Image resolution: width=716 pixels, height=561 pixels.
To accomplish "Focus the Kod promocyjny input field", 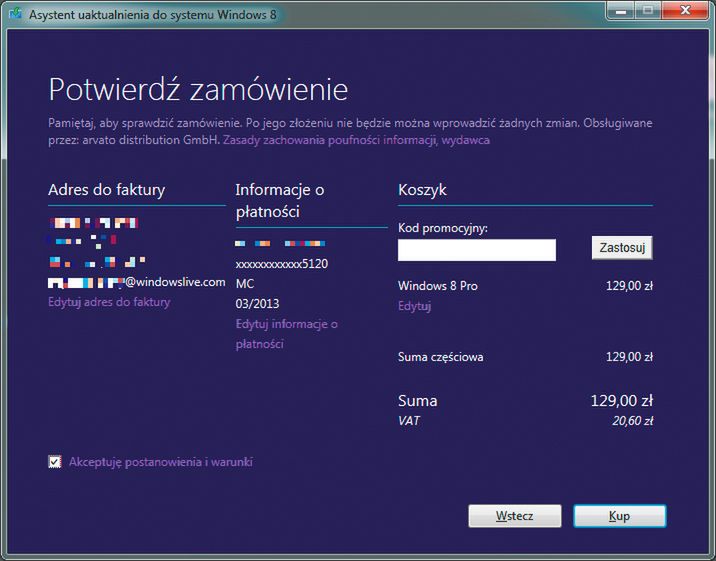I will (477, 250).
